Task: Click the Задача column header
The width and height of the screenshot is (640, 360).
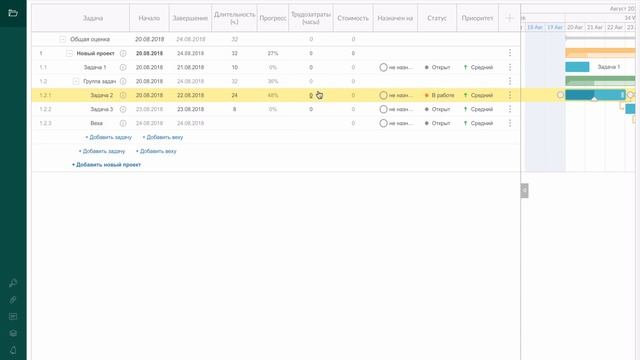Action: click(93, 18)
